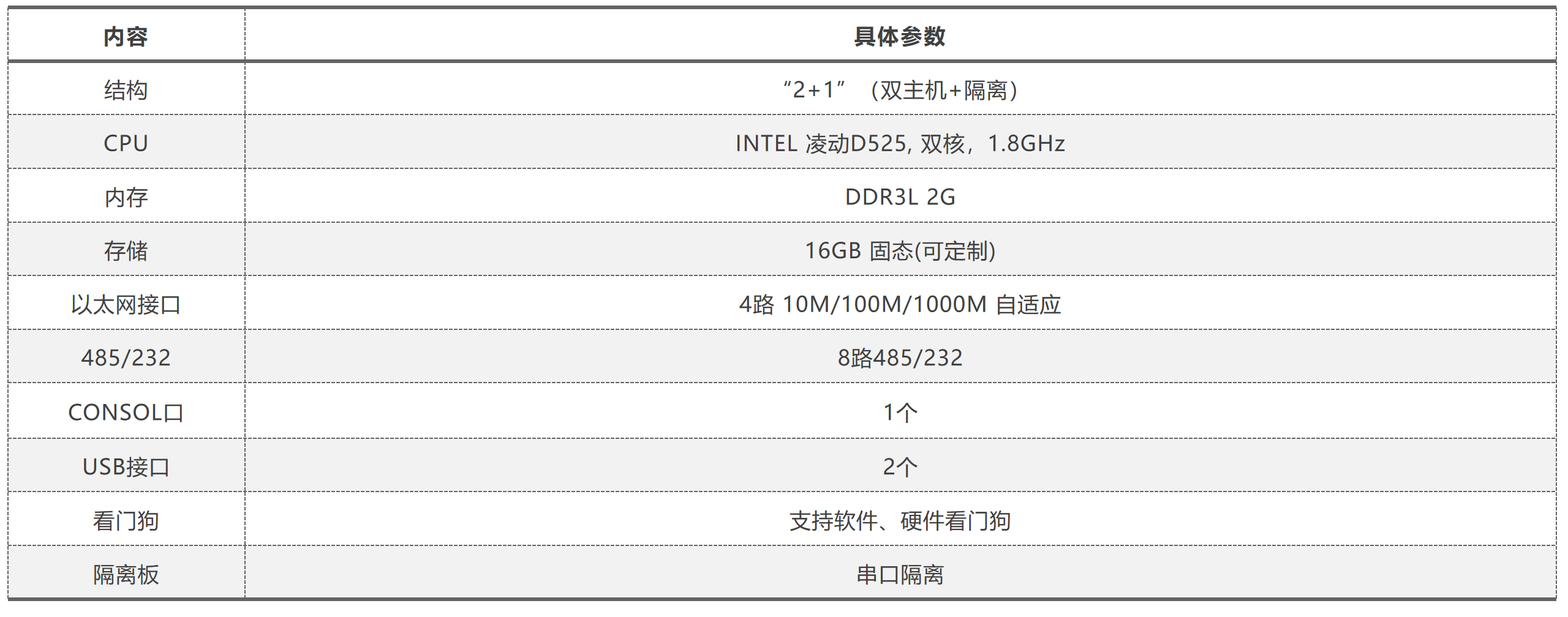Select the 结构 row label
Viewport: 1568px width, 617px height.
tap(126, 90)
